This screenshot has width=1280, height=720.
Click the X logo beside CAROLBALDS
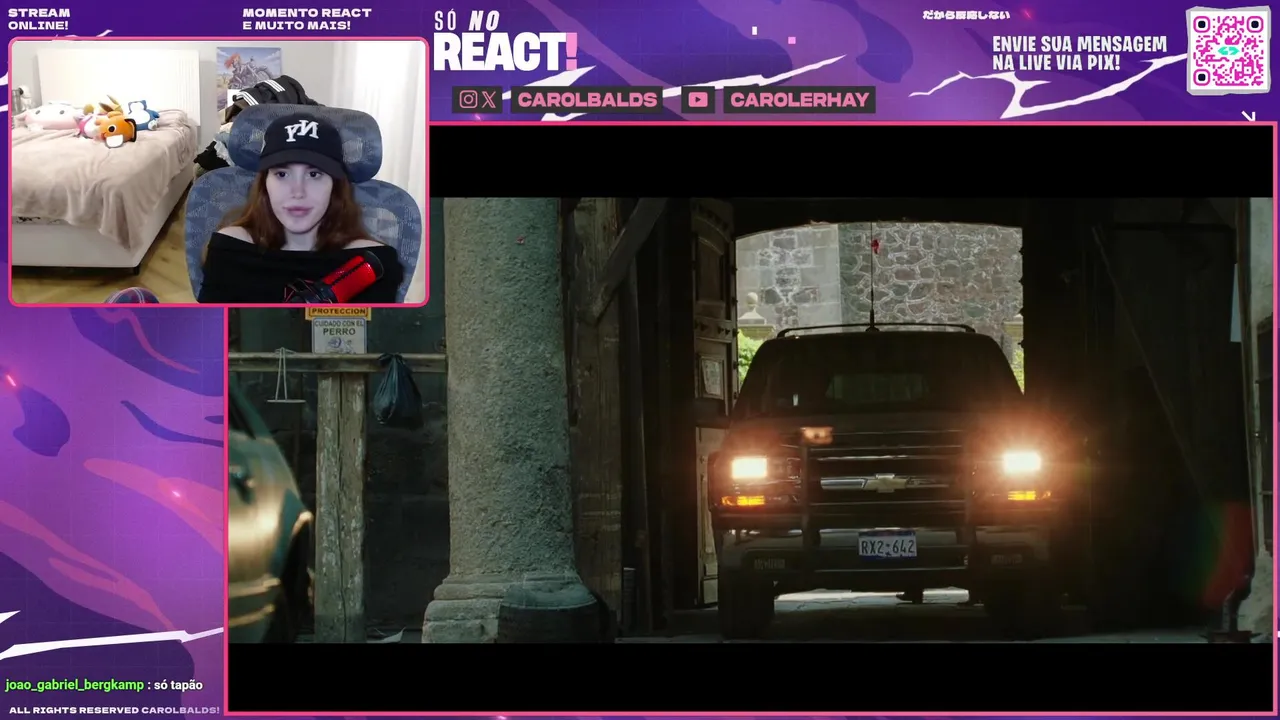tap(489, 99)
